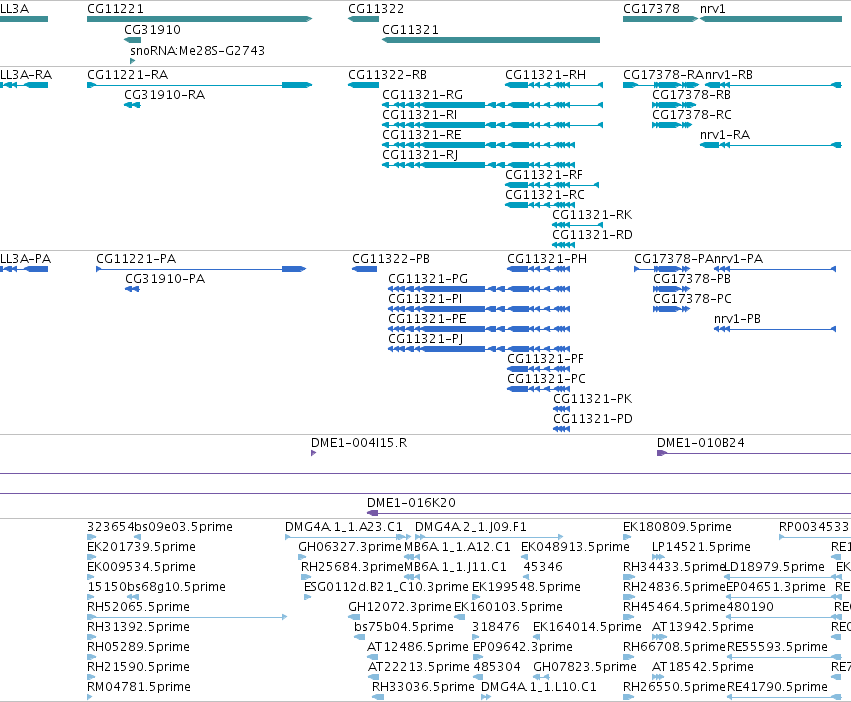Image resolution: width=851 pixels, height=702 pixels.
Task: Select protein nrv1-PA
Action: coord(739,258)
